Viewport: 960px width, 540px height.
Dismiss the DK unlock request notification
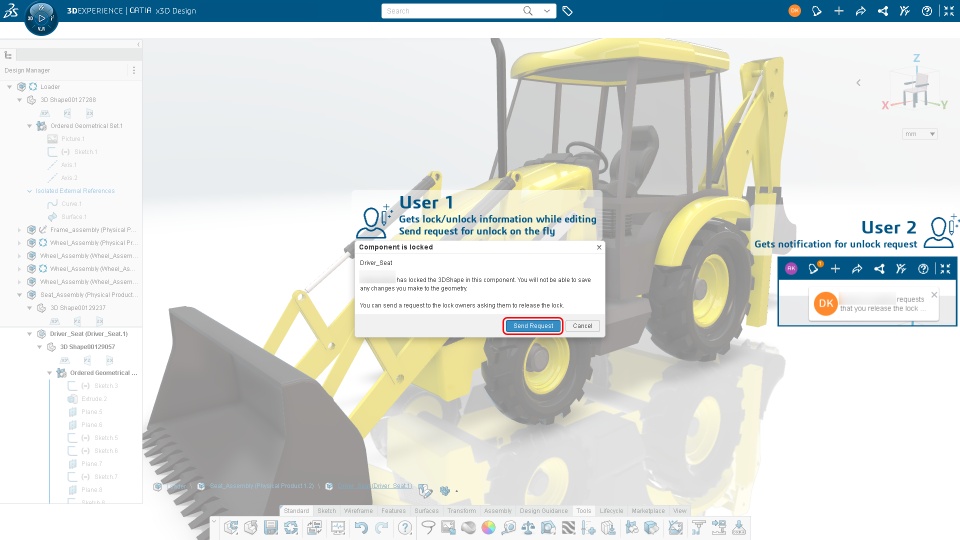coord(934,295)
